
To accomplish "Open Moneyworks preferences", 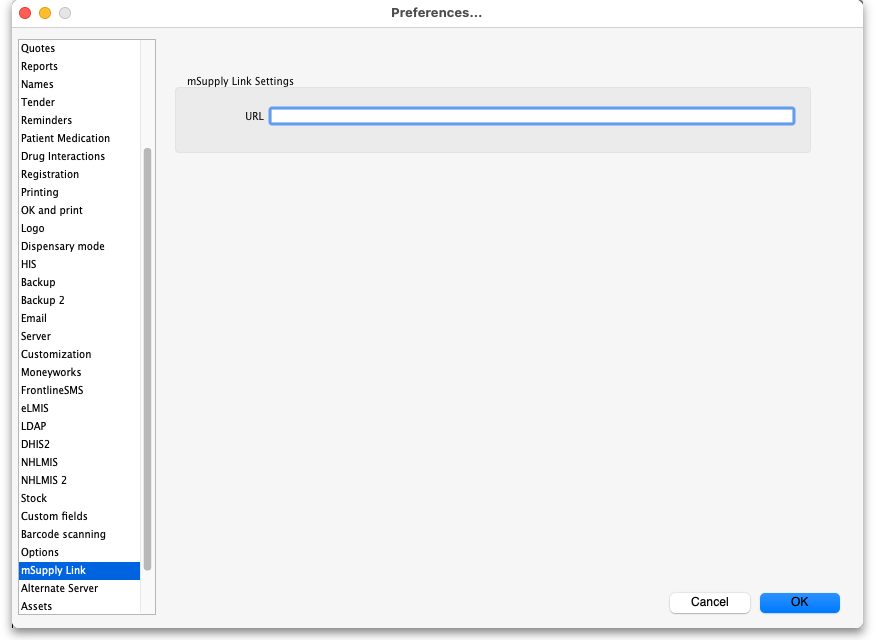I will point(51,372).
